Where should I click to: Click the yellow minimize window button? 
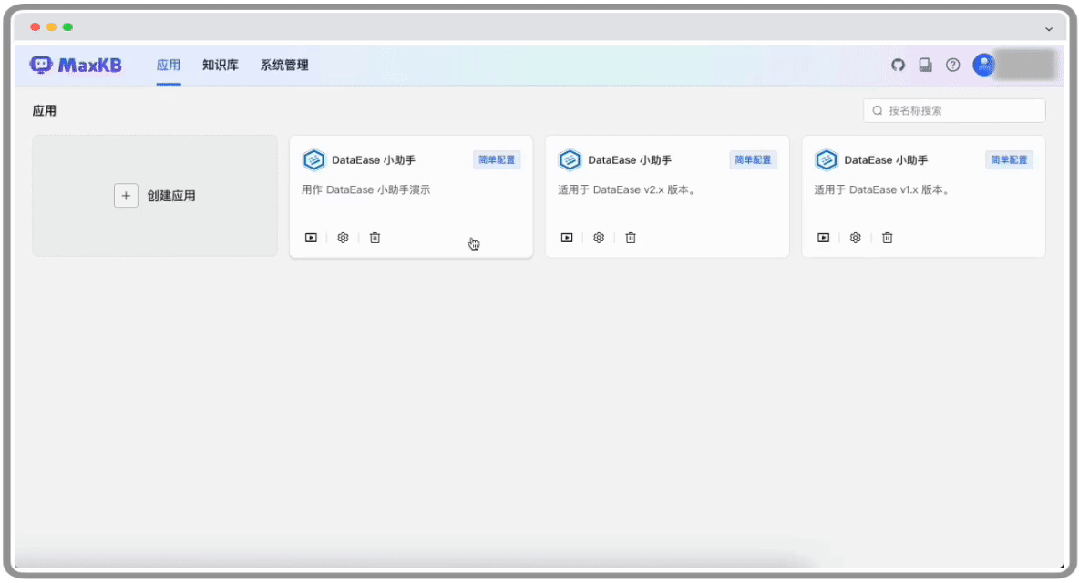pos(52,28)
